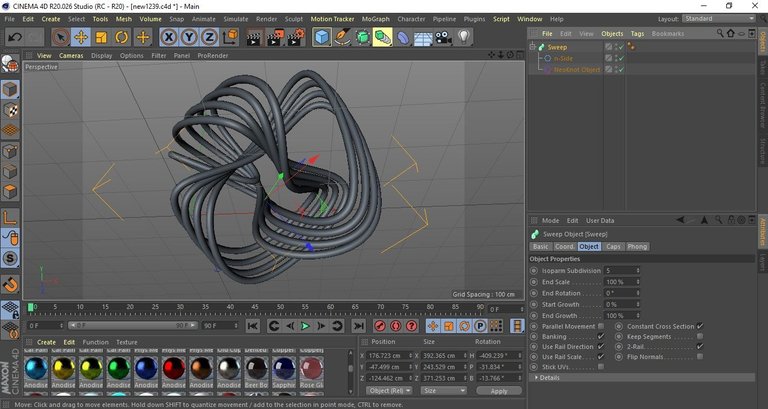
Task: Select Texture mode checkerboard cube icon
Action: [10, 110]
